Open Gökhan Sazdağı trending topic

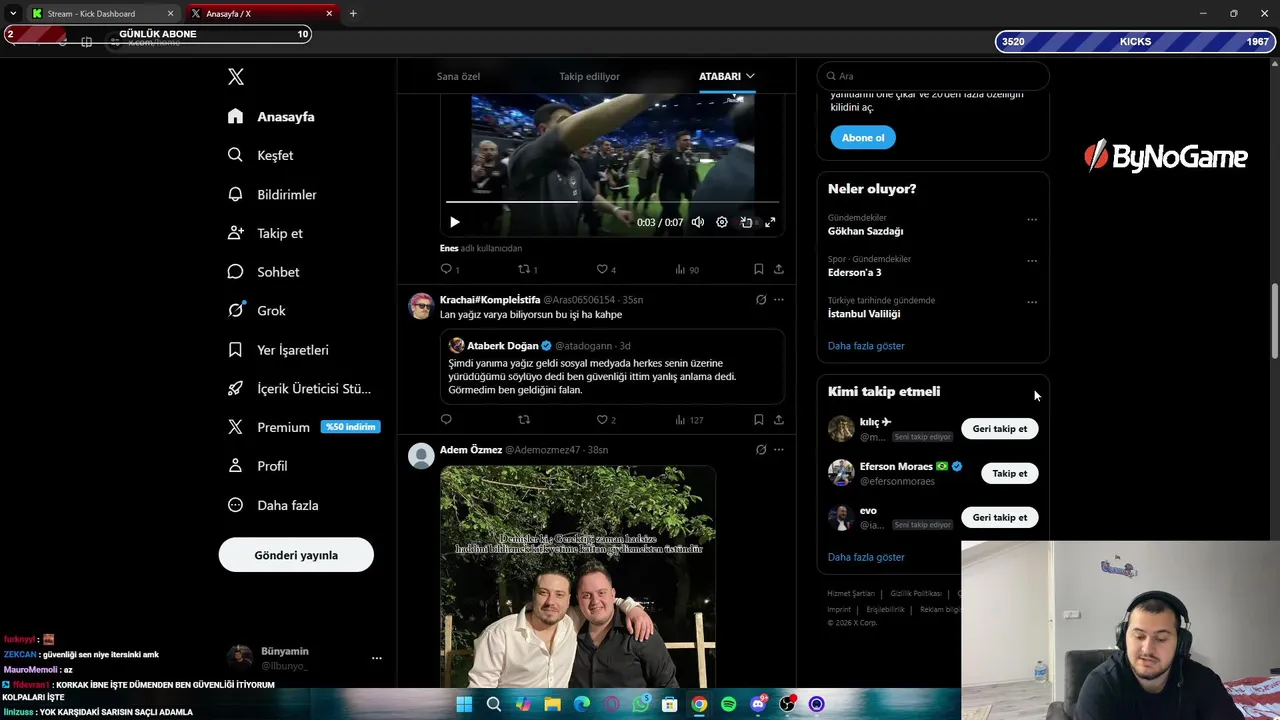(x=865, y=231)
